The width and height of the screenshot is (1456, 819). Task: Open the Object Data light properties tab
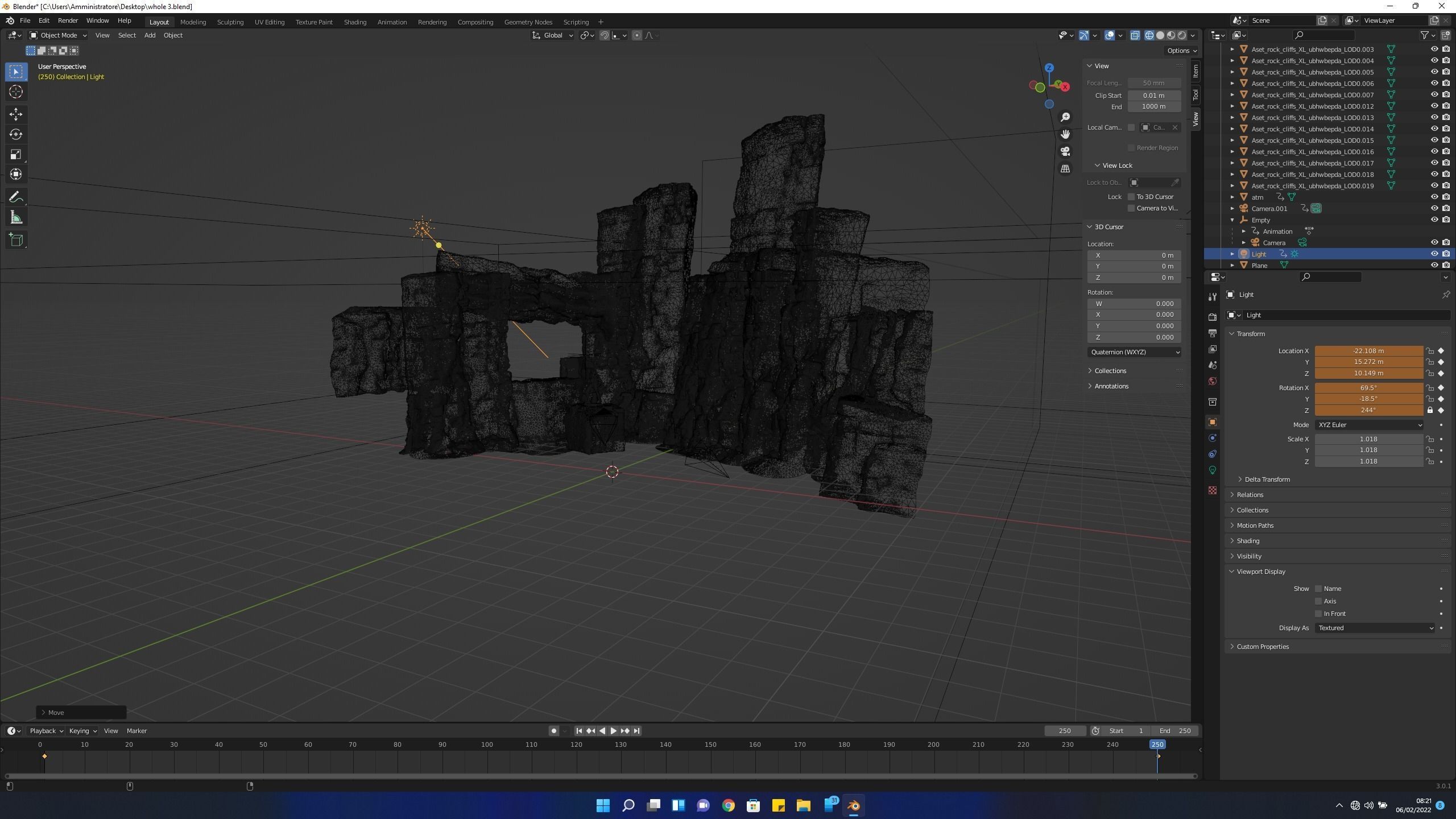pyautogui.click(x=1213, y=470)
